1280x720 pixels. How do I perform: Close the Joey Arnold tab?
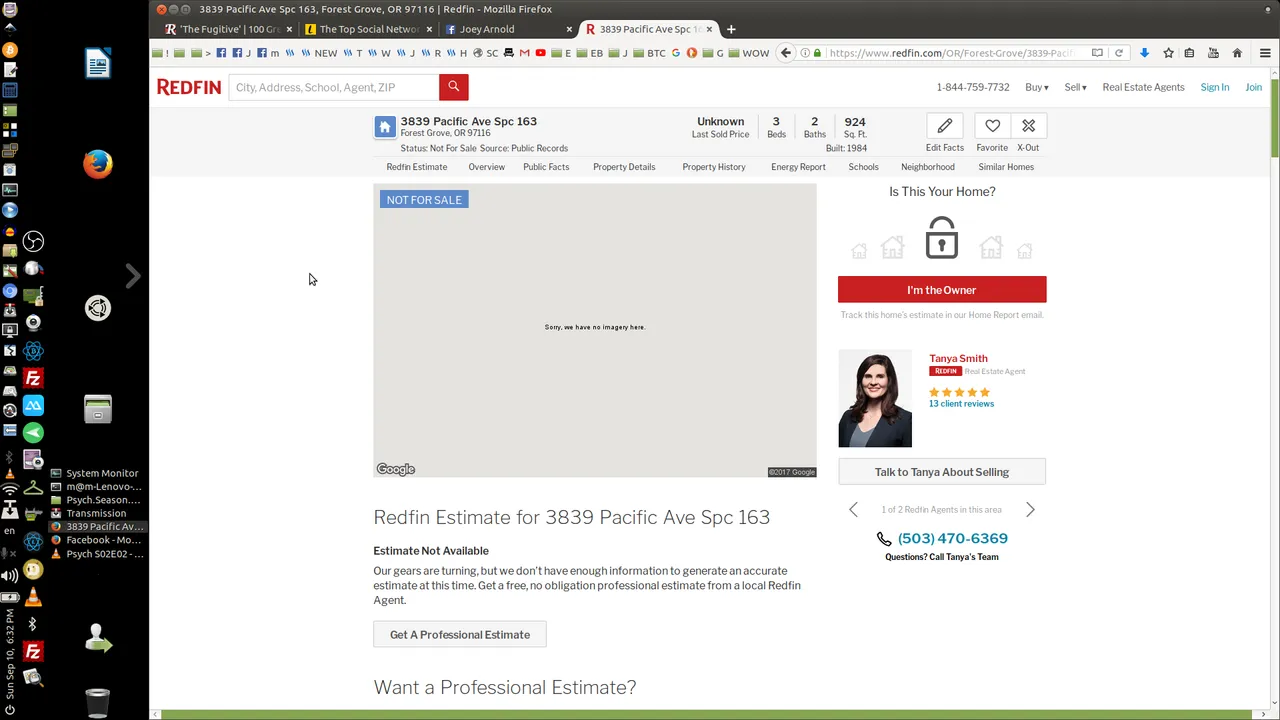(x=569, y=29)
